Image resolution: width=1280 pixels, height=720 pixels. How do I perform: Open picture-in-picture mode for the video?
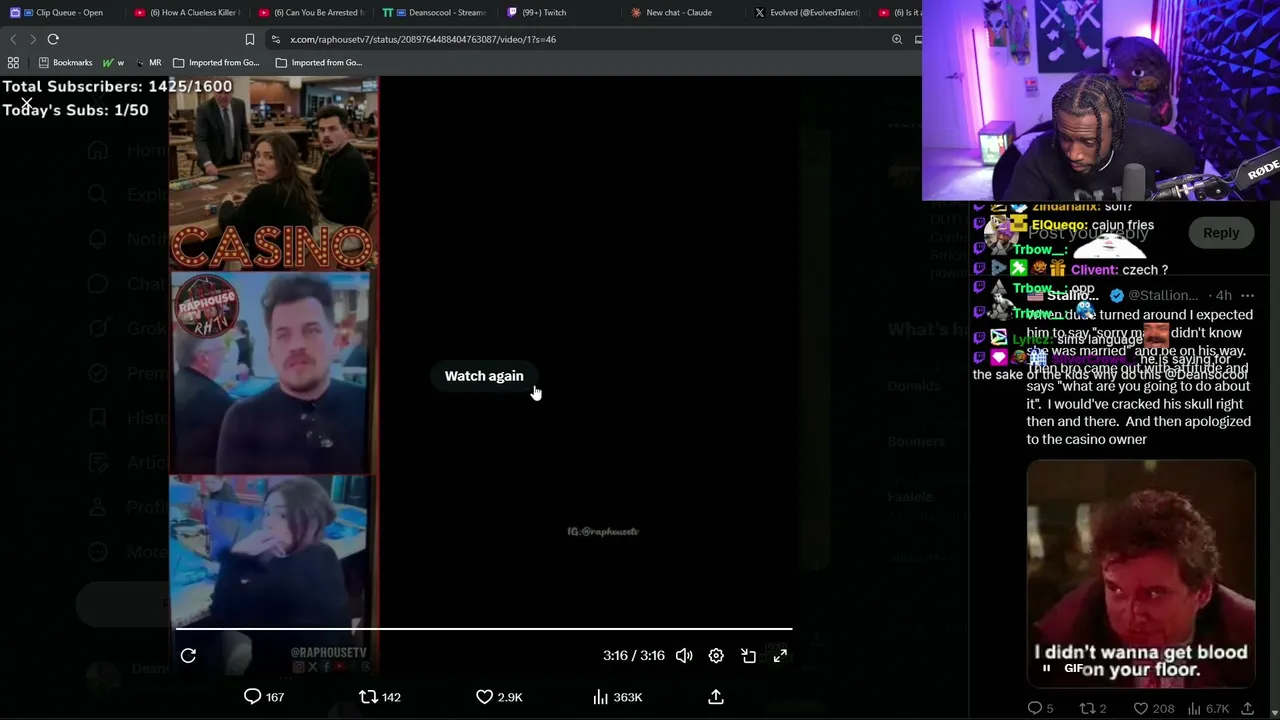748,656
